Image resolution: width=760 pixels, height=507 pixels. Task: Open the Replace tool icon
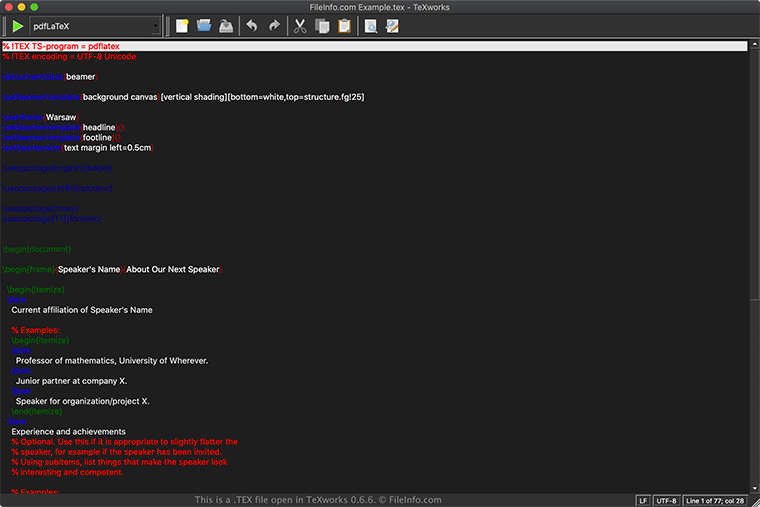pyautogui.click(x=392, y=26)
